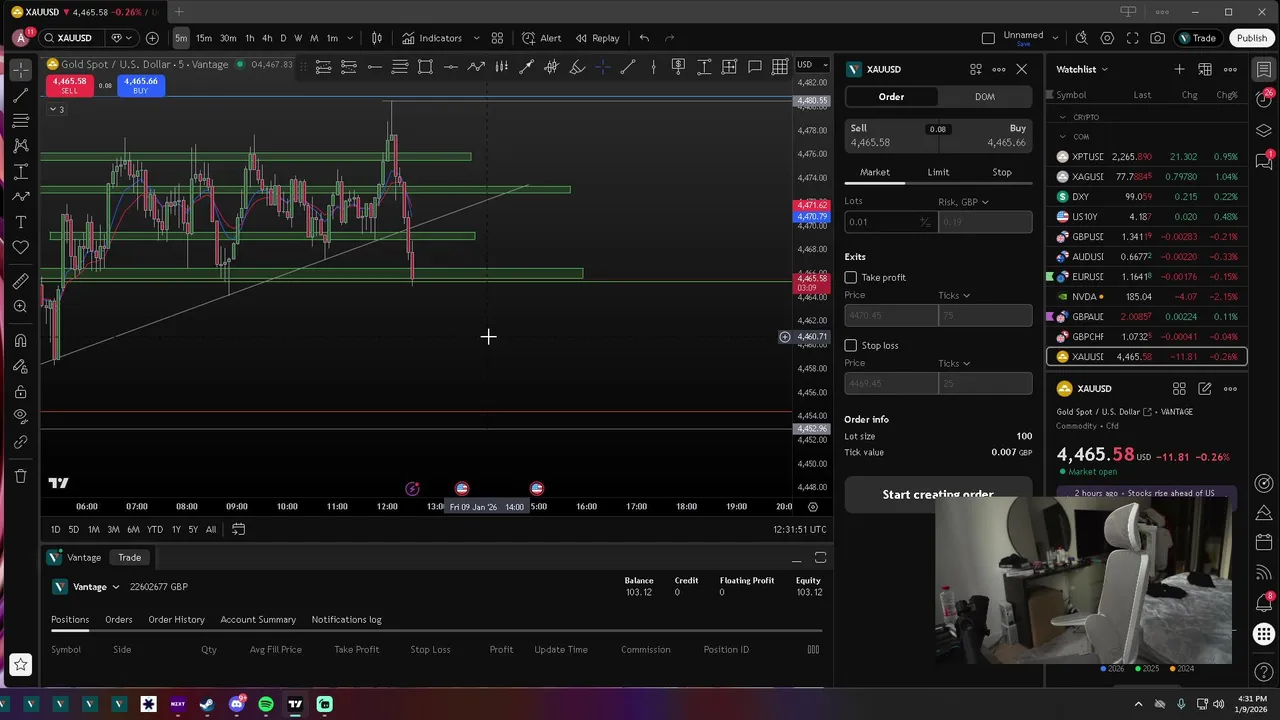This screenshot has width=1280, height=720.
Task: Open Stop loss Ticks dropdown
Action: pyautogui.click(x=954, y=363)
